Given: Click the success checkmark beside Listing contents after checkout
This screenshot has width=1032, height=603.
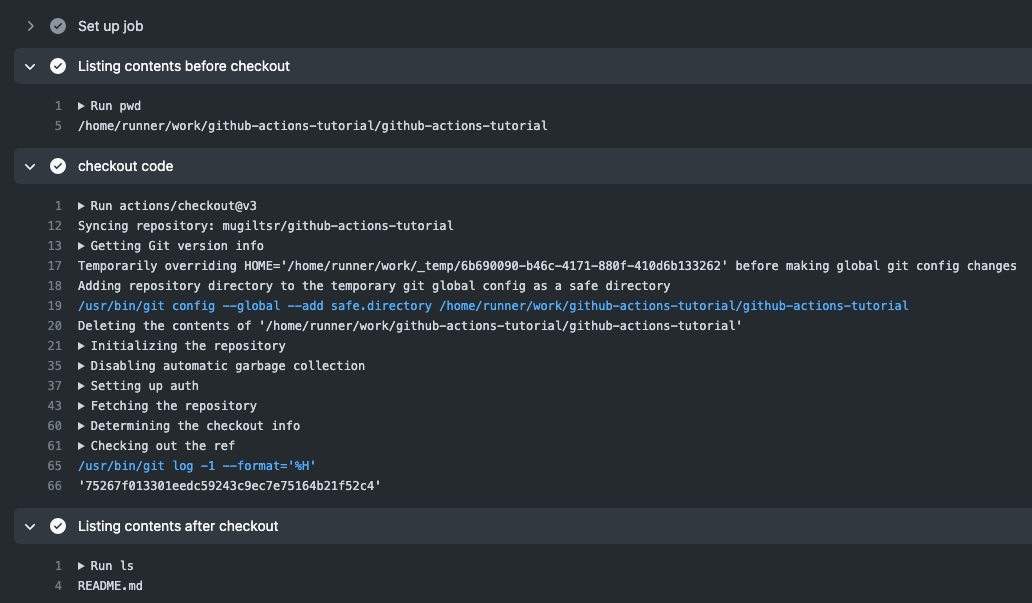Looking at the screenshot, I should pyautogui.click(x=58, y=526).
